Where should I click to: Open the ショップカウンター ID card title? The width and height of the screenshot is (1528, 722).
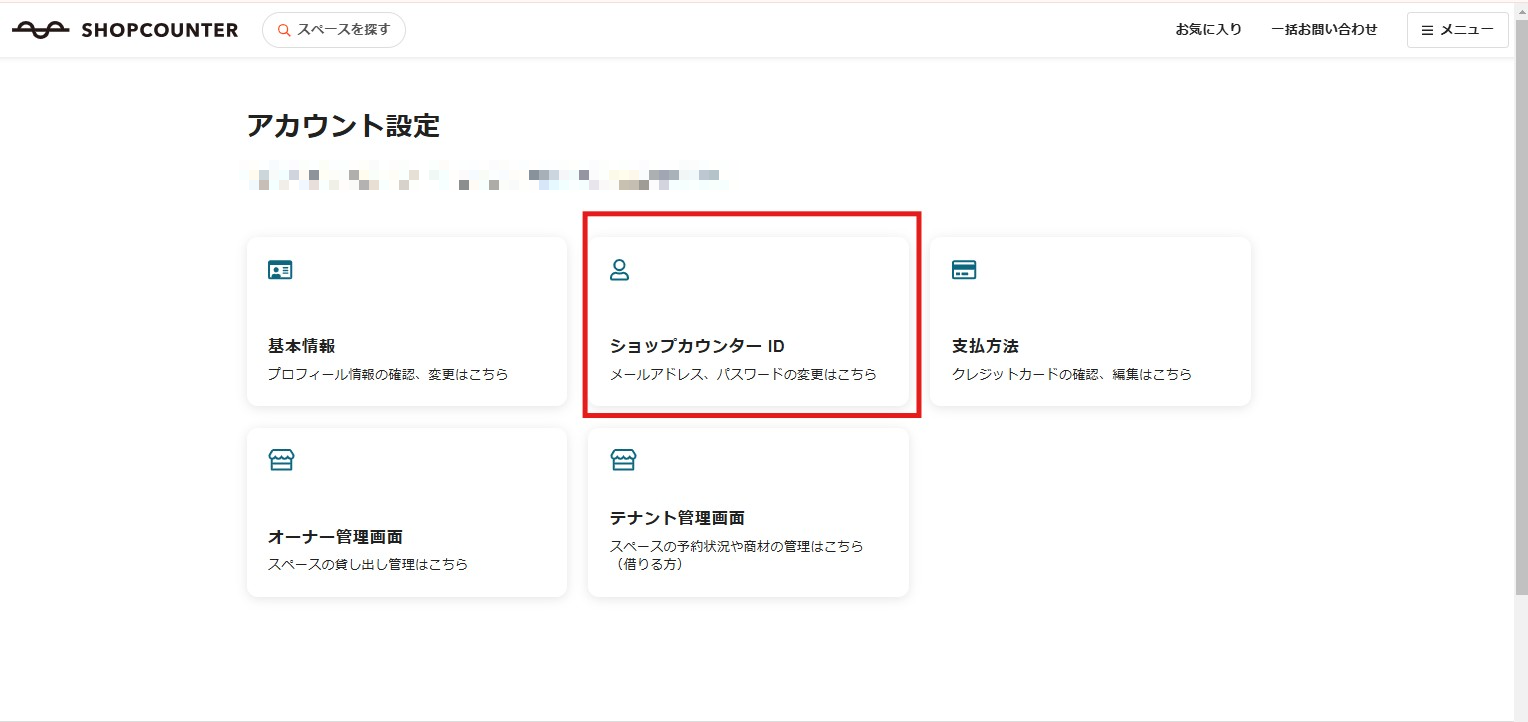pos(697,346)
